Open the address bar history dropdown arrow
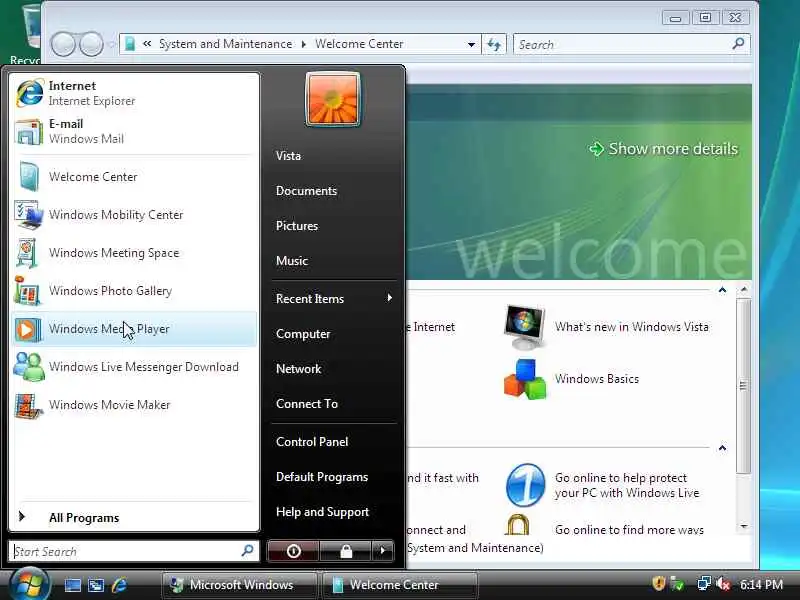Image resolution: width=800 pixels, height=600 pixels. pyautogui.click(x=471, y=44)
